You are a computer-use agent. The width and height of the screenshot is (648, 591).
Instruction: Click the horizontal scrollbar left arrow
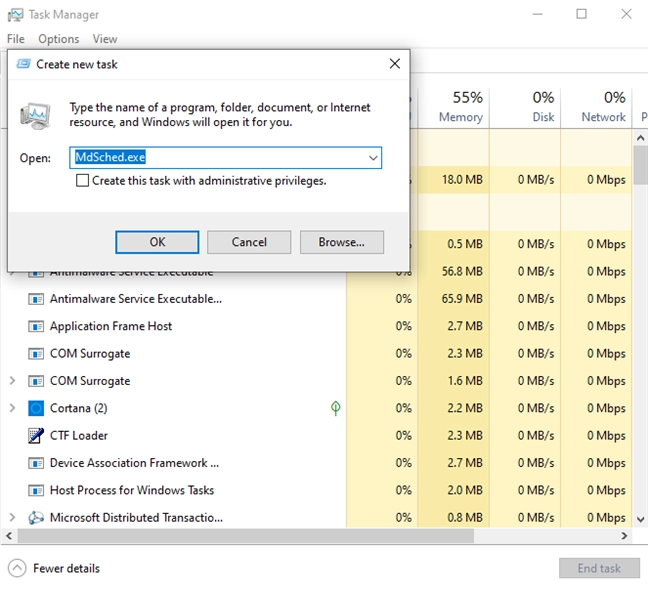pyautogui.click(x=9, y=536)
